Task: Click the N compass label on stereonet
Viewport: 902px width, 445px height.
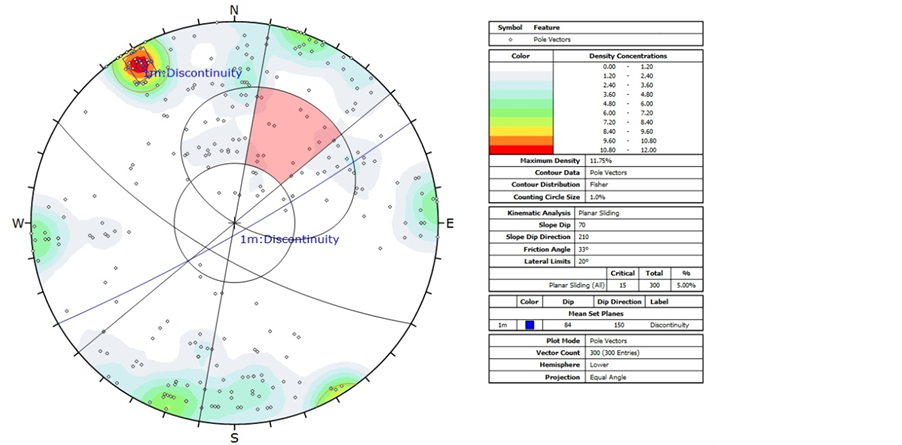Action: (235, 11)
